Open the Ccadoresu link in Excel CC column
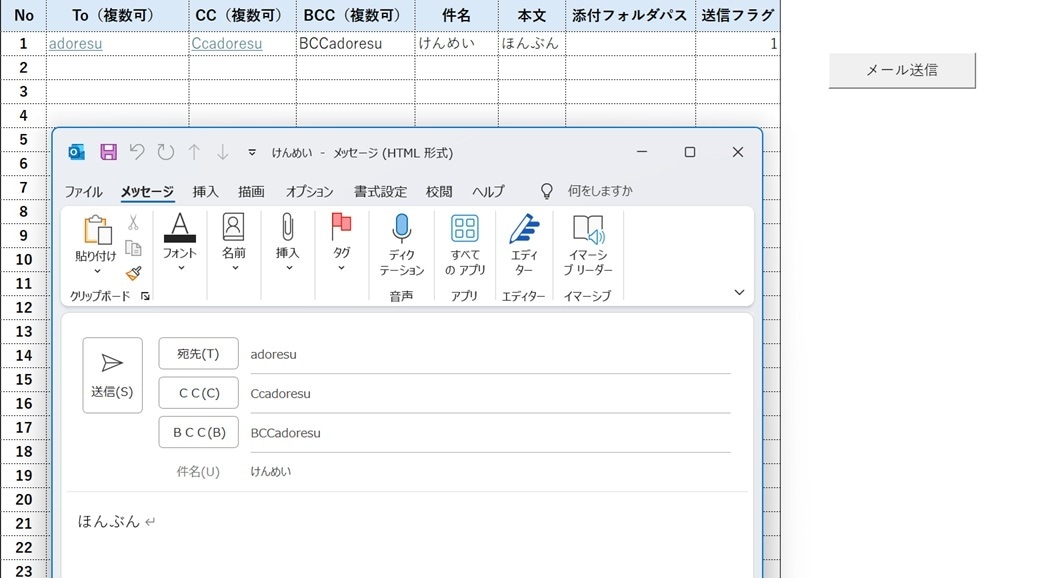The image size is (1052, 578). pyautogui.click(x=227, y=44)
